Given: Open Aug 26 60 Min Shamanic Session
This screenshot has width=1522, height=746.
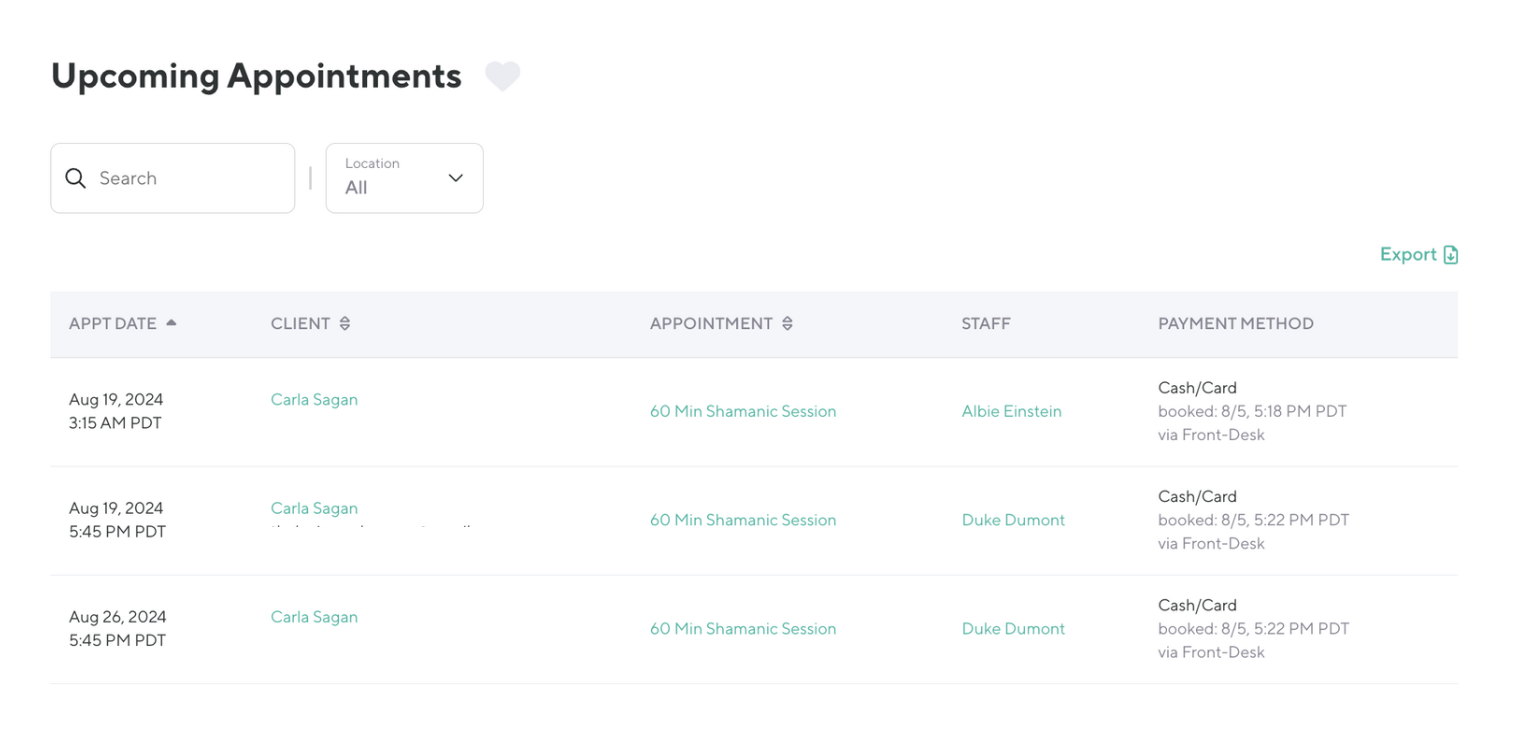Looking at the screenshot, I should click(742, 629).
